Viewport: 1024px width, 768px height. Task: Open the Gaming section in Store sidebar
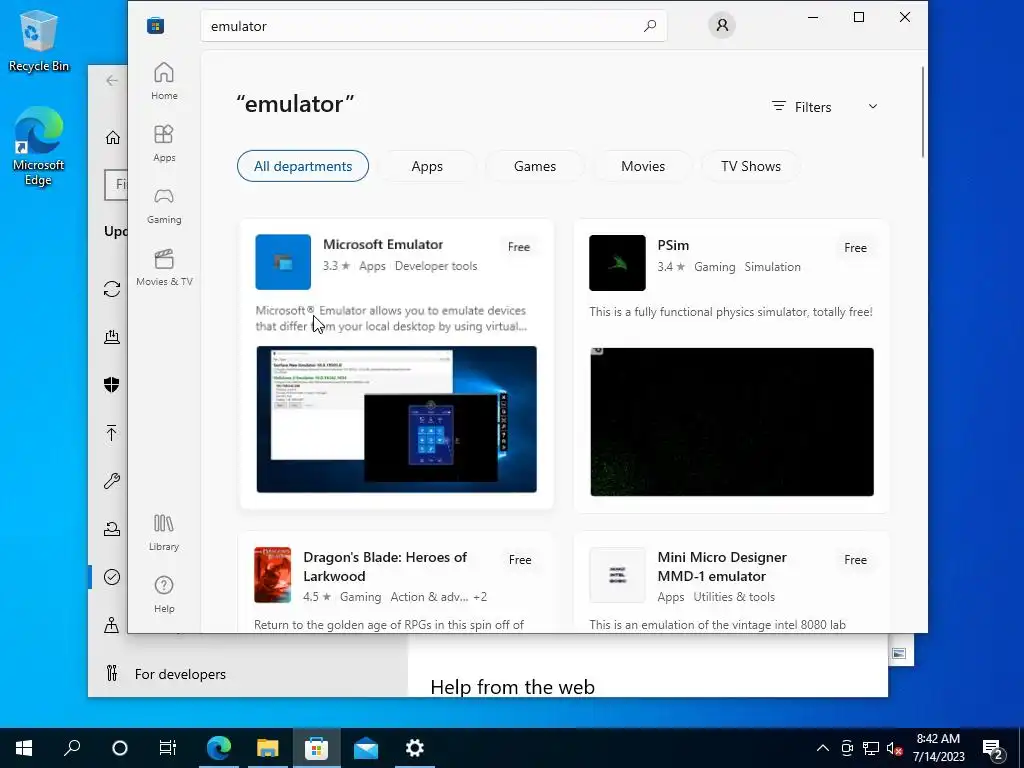(x=164, y=205)
